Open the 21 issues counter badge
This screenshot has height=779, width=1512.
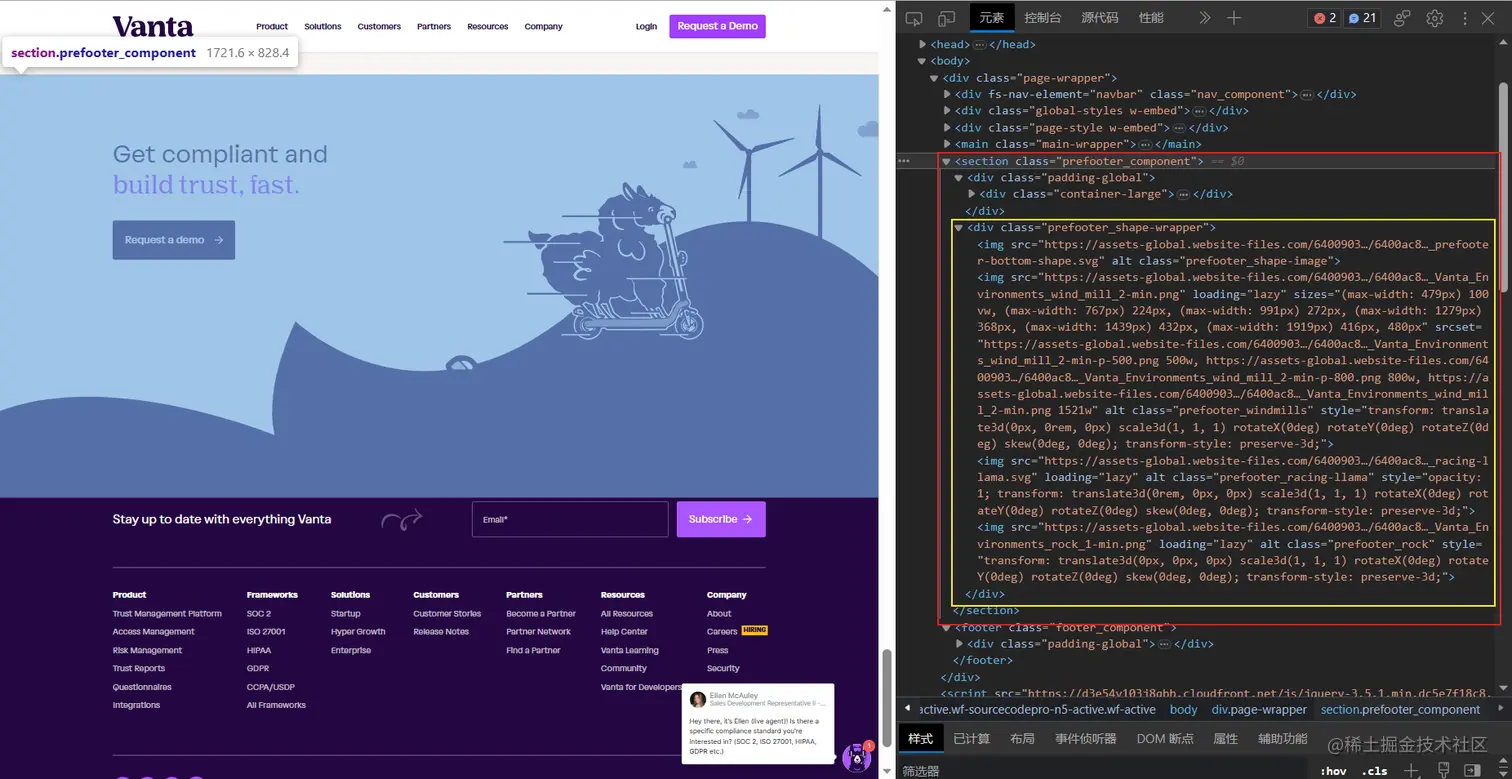1362,18
